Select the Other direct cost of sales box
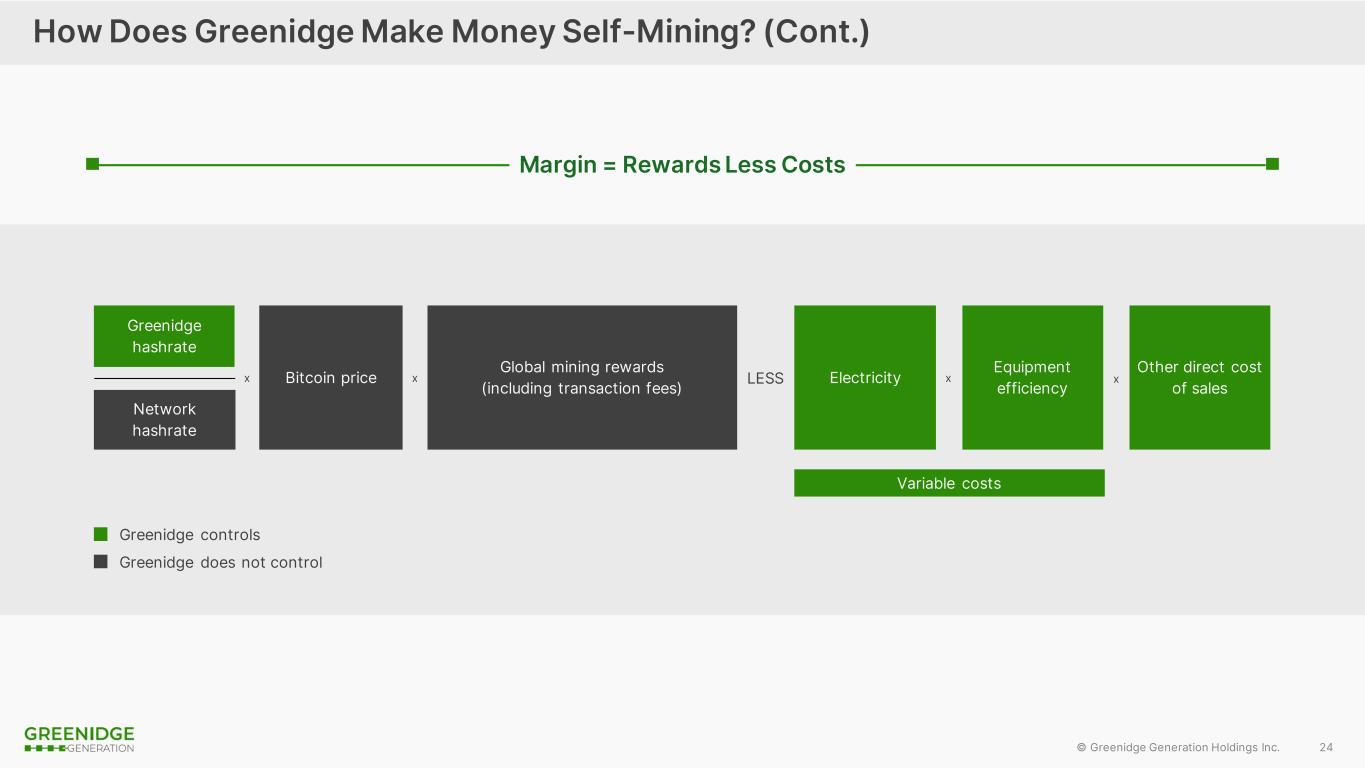Viewport: 1365px width, 768px height. (x=1199, y=377)
